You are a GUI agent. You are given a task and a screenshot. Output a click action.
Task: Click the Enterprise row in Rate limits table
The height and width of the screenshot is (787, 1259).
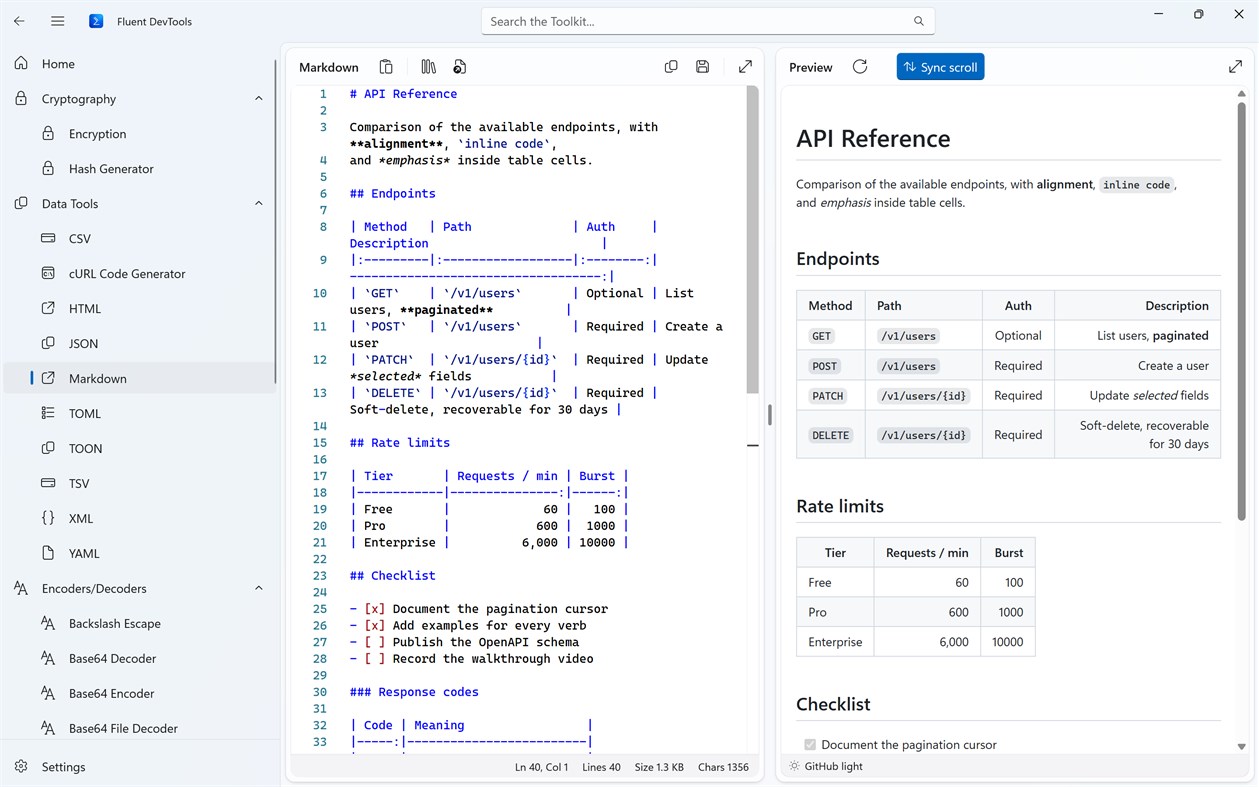915,642
